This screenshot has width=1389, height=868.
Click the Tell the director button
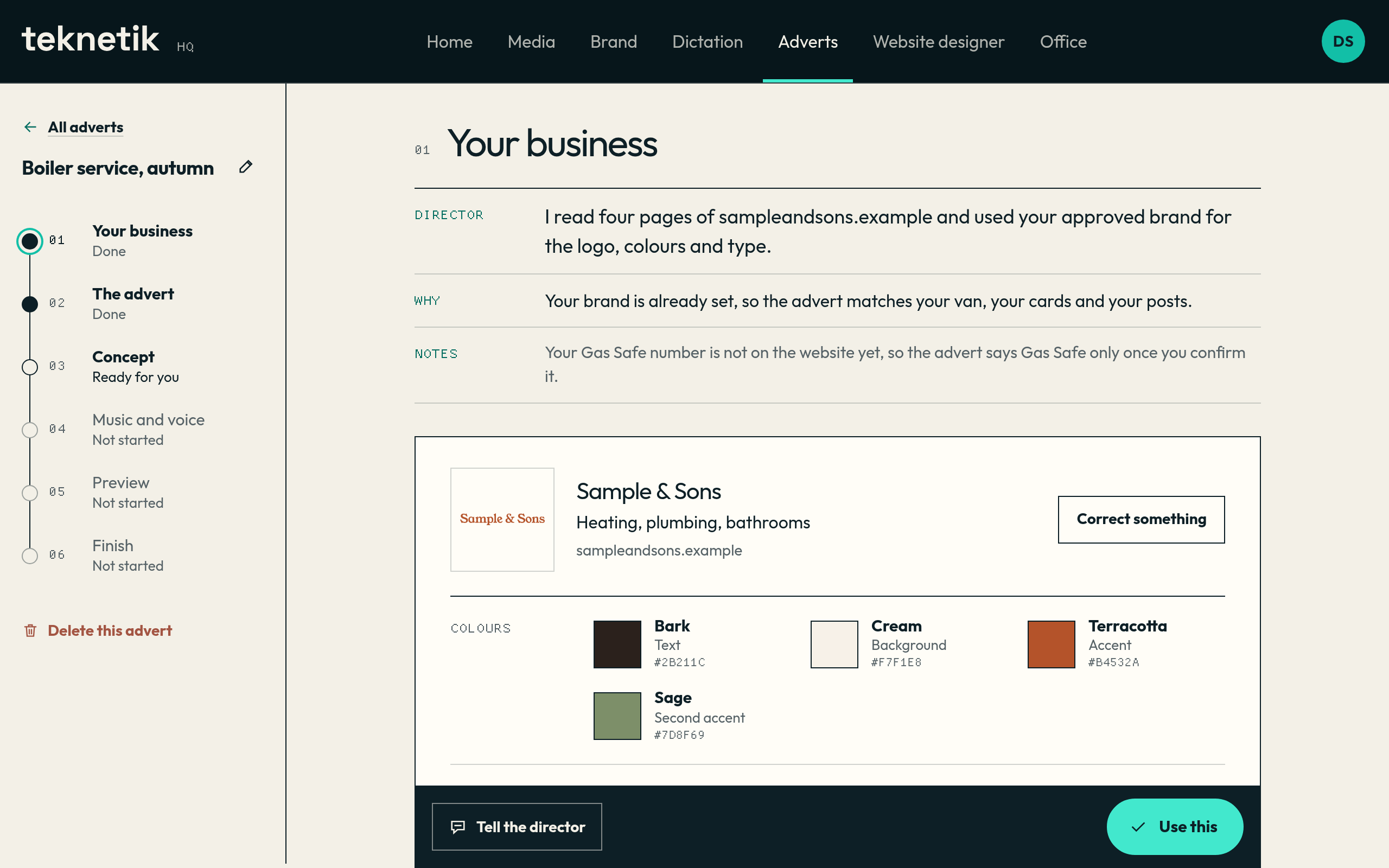(517, 827)
